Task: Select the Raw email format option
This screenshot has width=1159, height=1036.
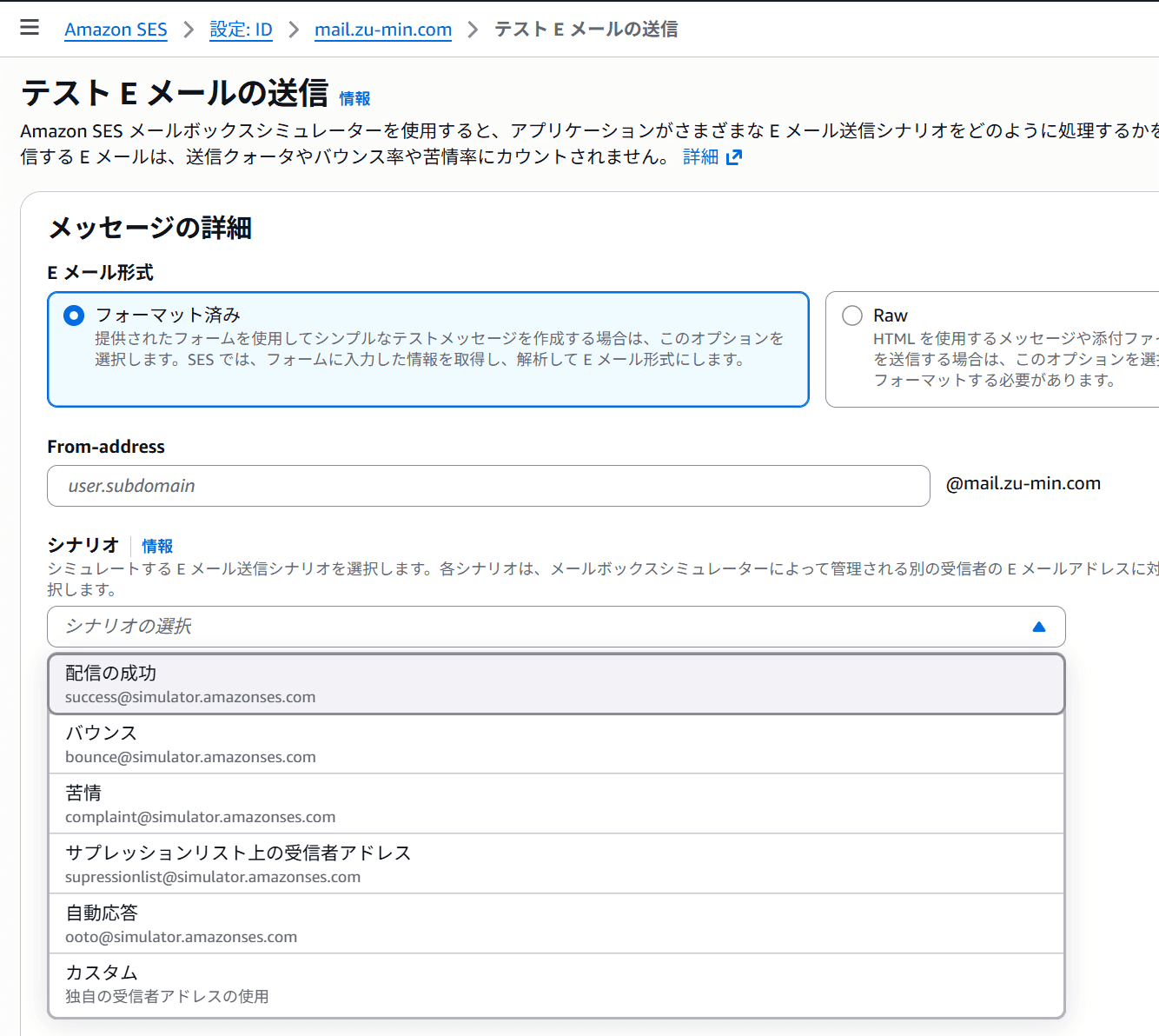Action: 851,315
